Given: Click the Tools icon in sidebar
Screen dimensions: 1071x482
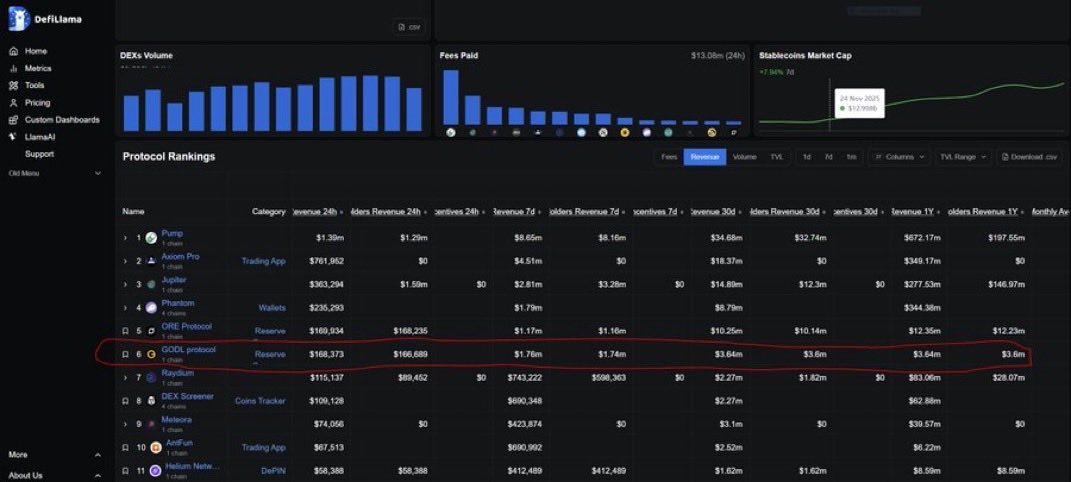Looking at the screenshot, I should point(13,85).
